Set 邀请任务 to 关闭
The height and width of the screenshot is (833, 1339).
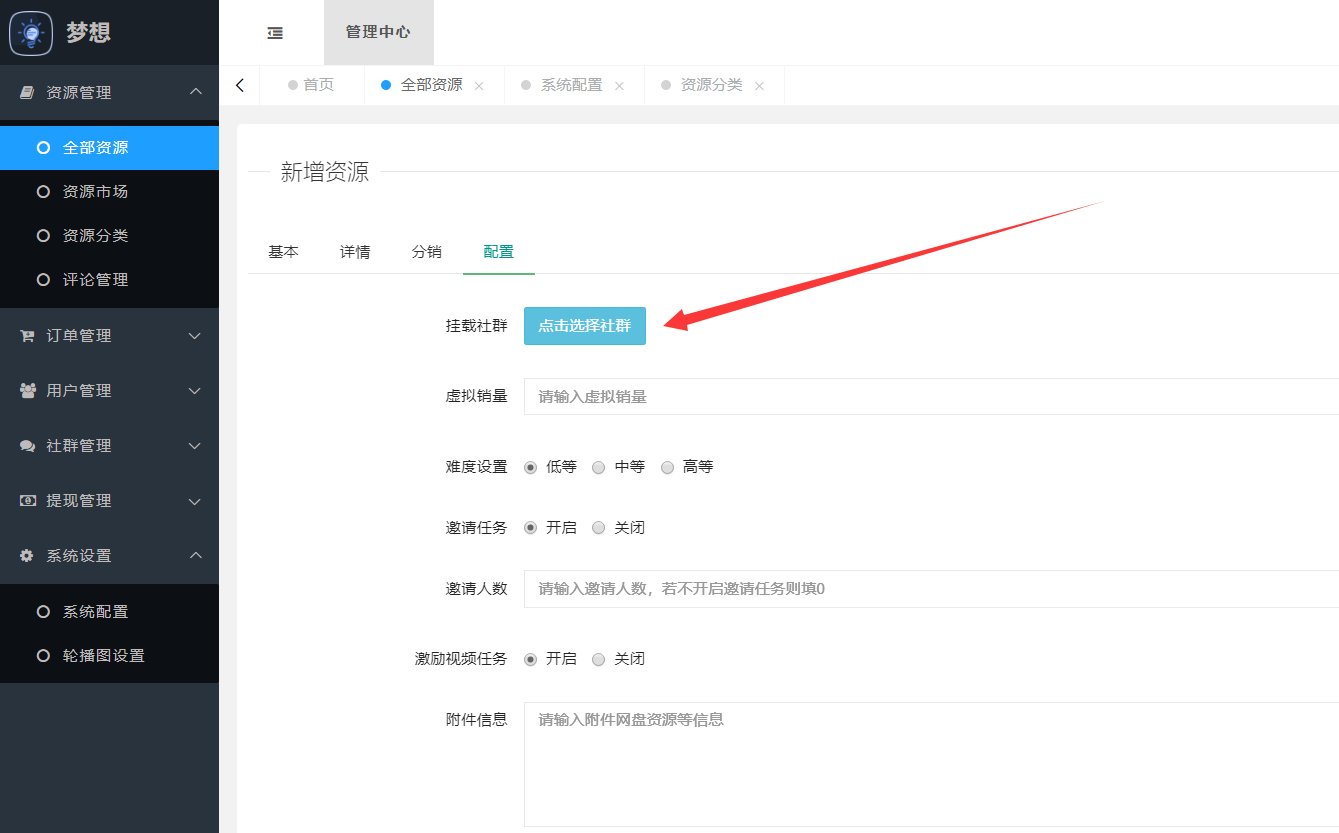pos(599,528)
